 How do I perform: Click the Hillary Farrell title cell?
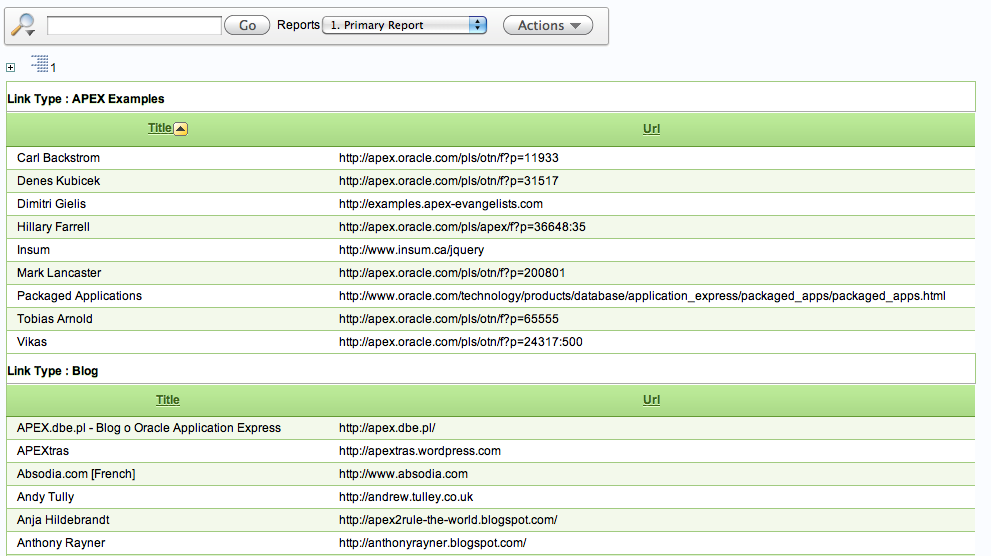pos(53,227)
